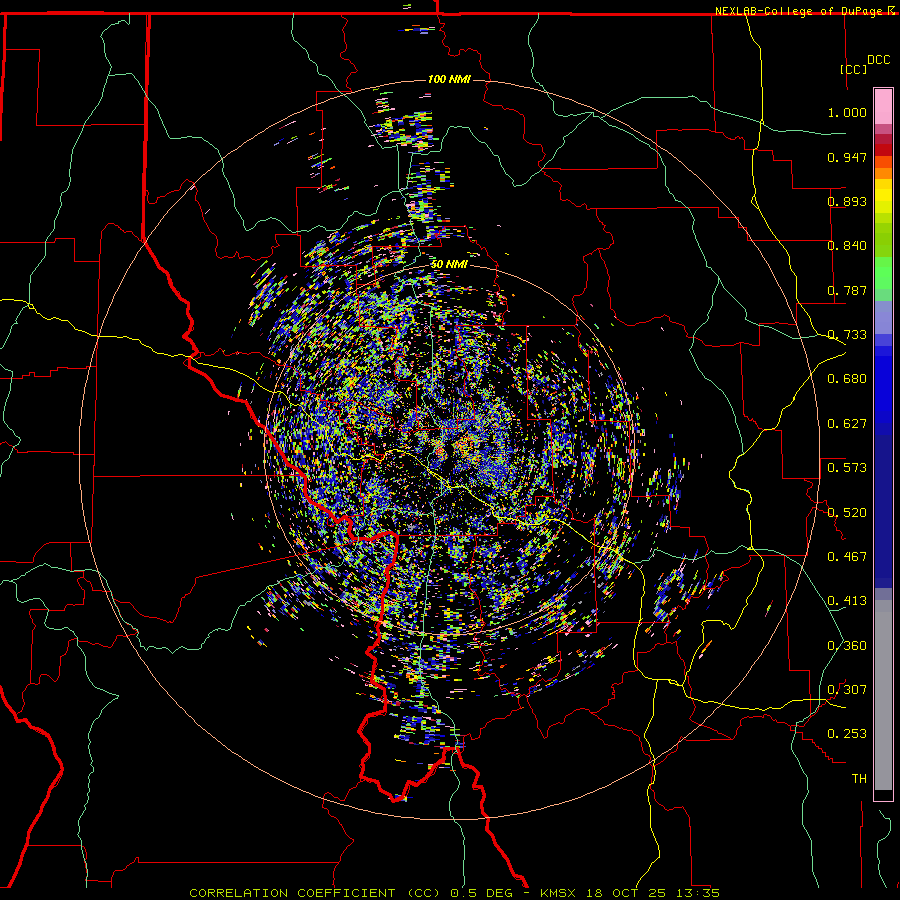Click the 50 NMI range ring label
Image resolution: width=900 pixels, height=900 pixels.
pyautogui.click(x=449, y=264)
